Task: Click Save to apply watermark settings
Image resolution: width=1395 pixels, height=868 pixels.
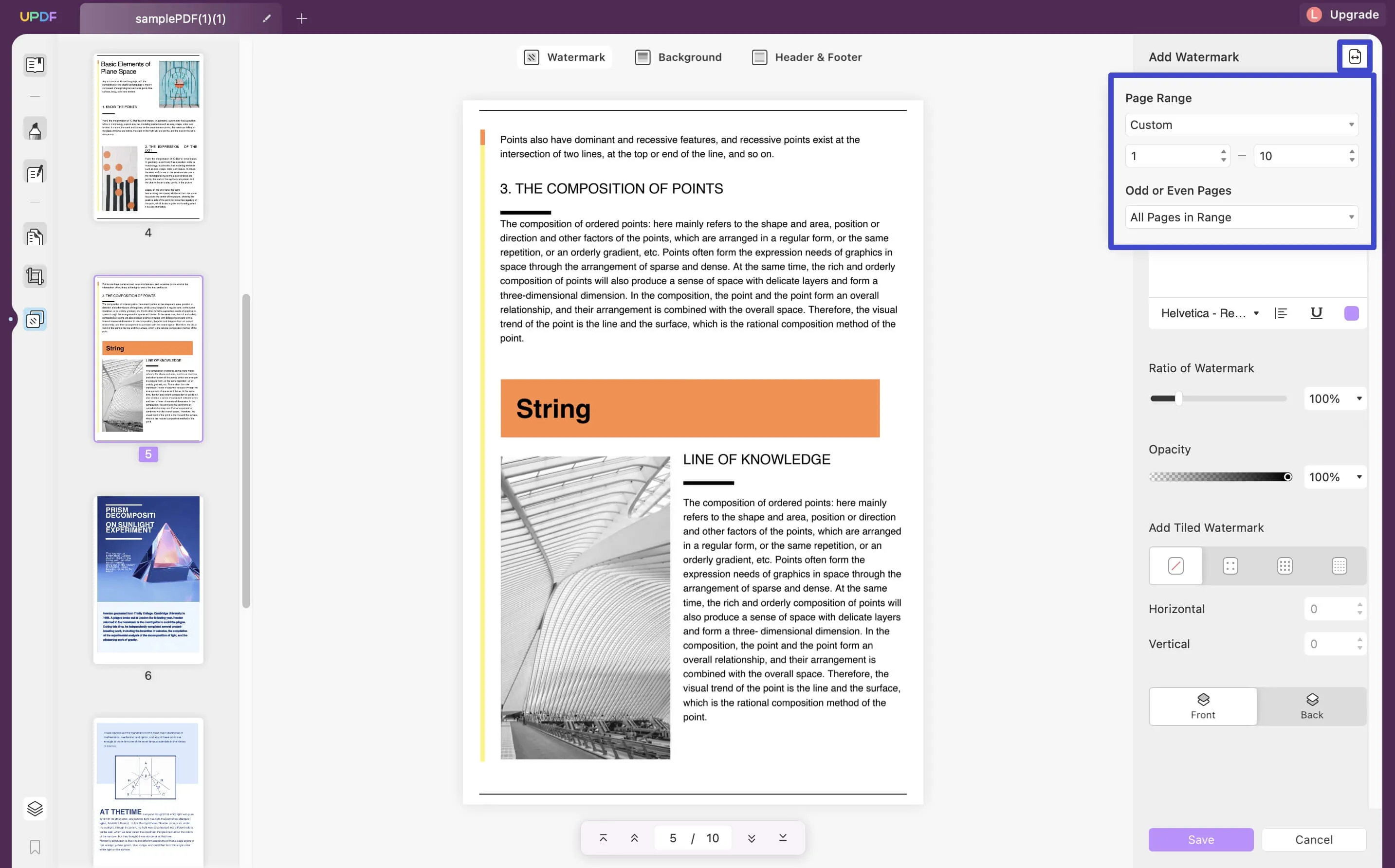Action: point(1201,840)
